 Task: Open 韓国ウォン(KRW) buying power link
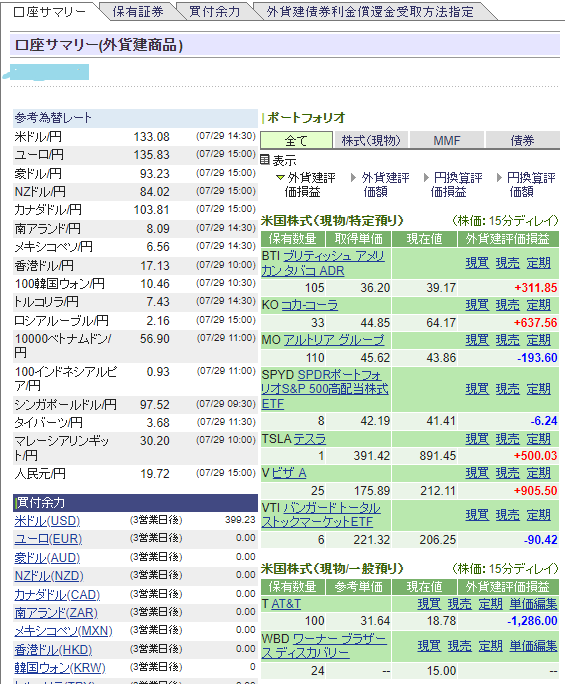pyautogui.click(x=60, y=668)
